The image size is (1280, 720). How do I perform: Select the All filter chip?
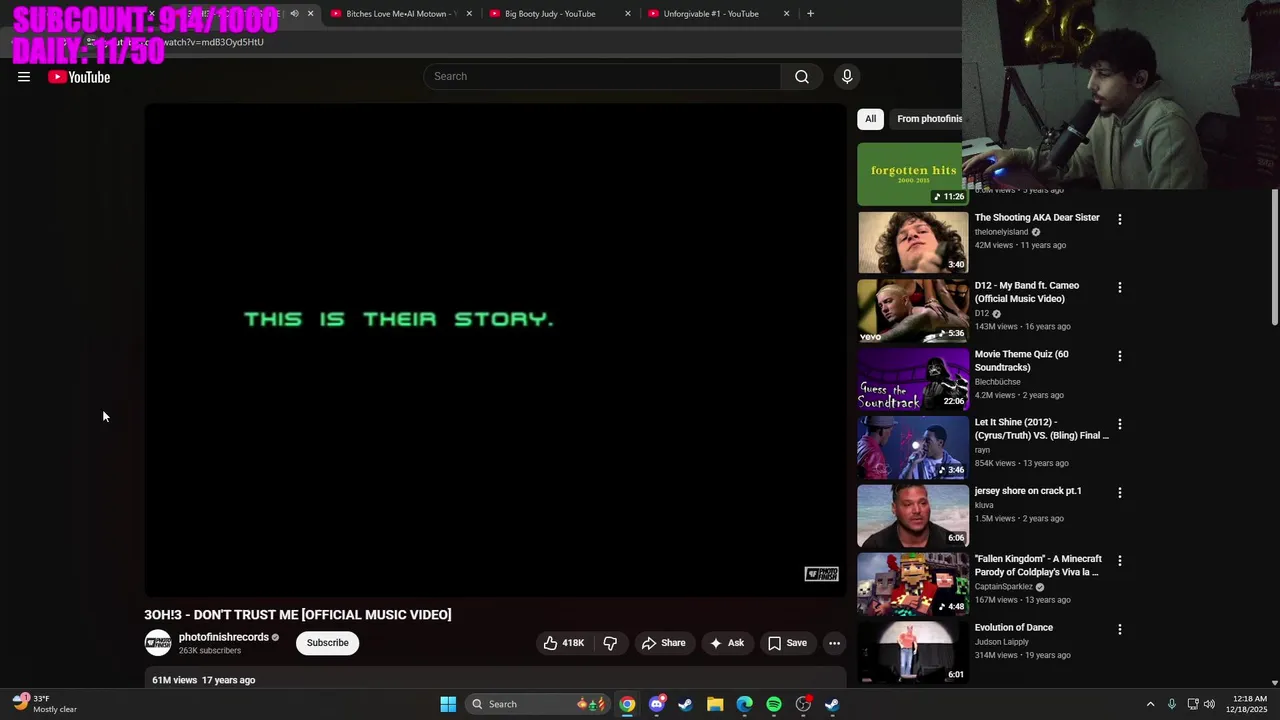point(870,119)
